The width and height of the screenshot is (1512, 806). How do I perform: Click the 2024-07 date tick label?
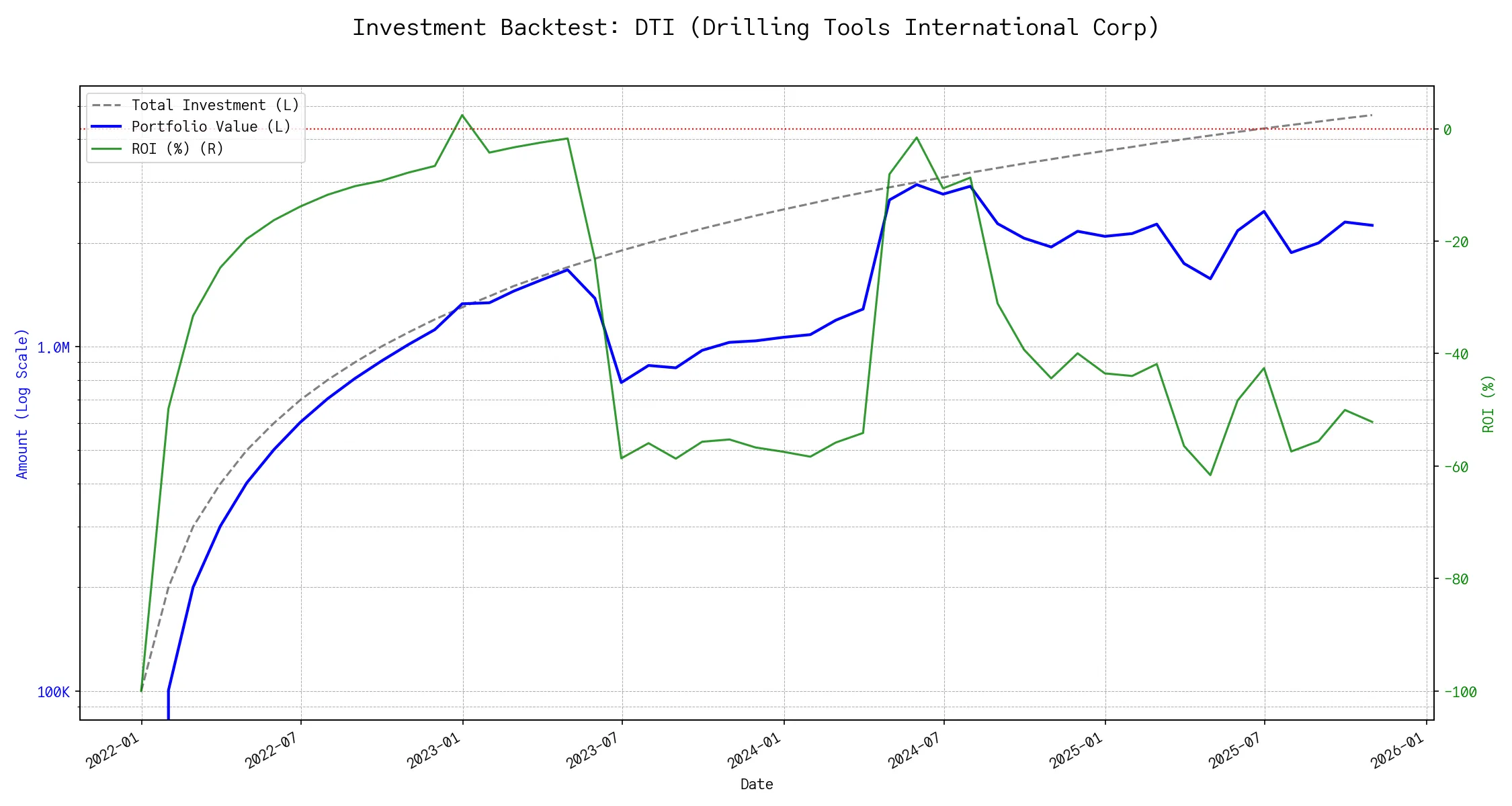click(915, 750)
